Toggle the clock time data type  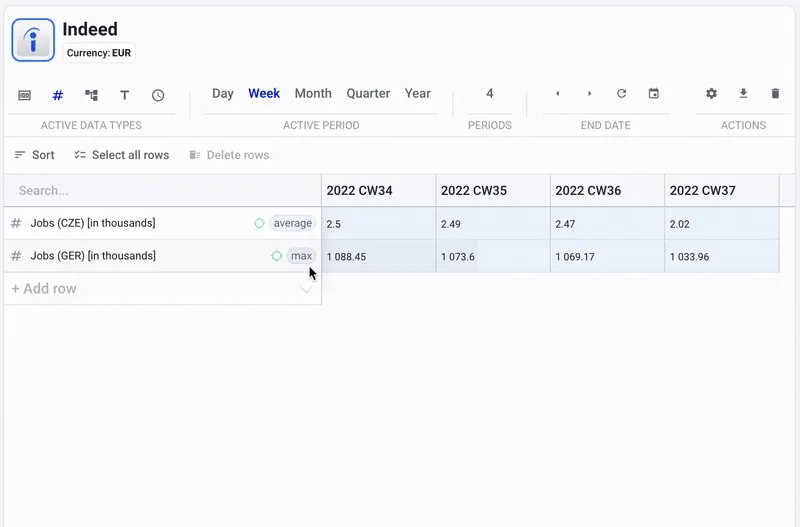tap(158, 95)
